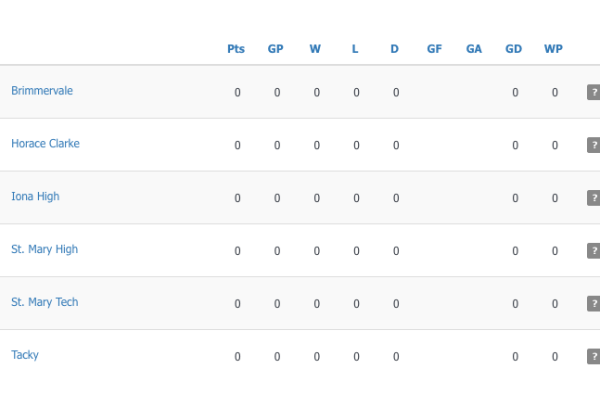Go to St. Mary High team
This screenshot has height=394, width=600.
click(x=44, y=249)
